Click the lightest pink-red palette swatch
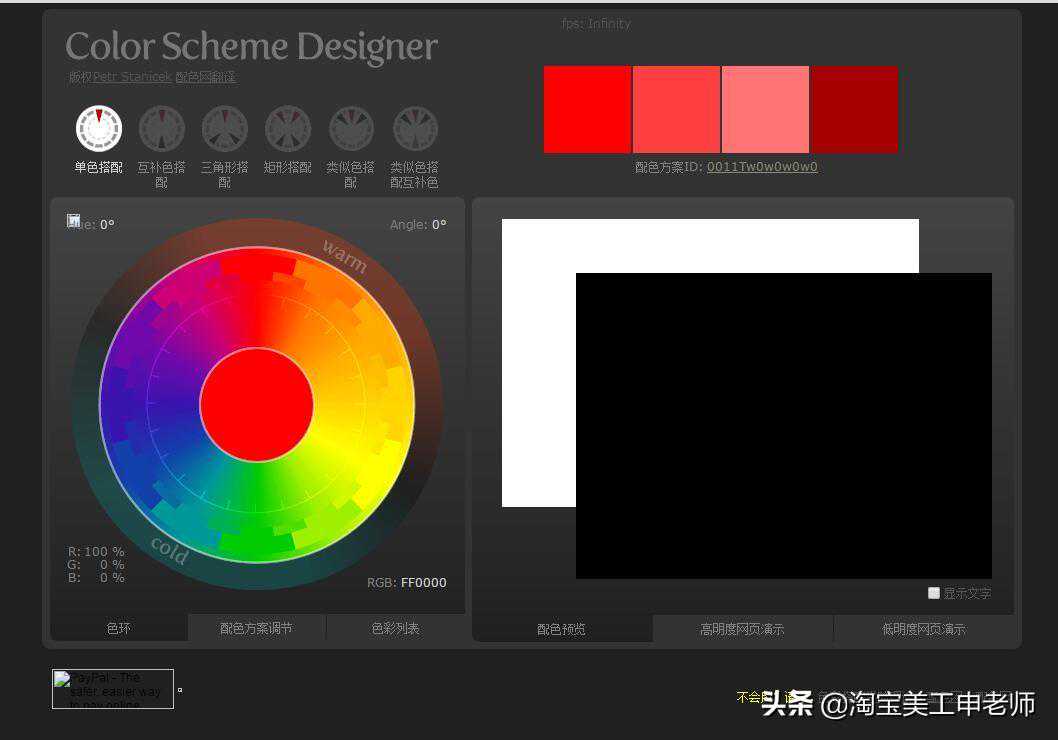The height and width of the screenshot is (740, 1058). pos(765,110)
